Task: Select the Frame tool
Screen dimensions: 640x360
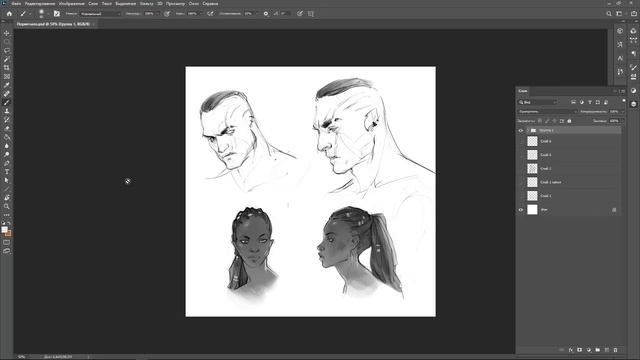Action: [x=7, y=77]
